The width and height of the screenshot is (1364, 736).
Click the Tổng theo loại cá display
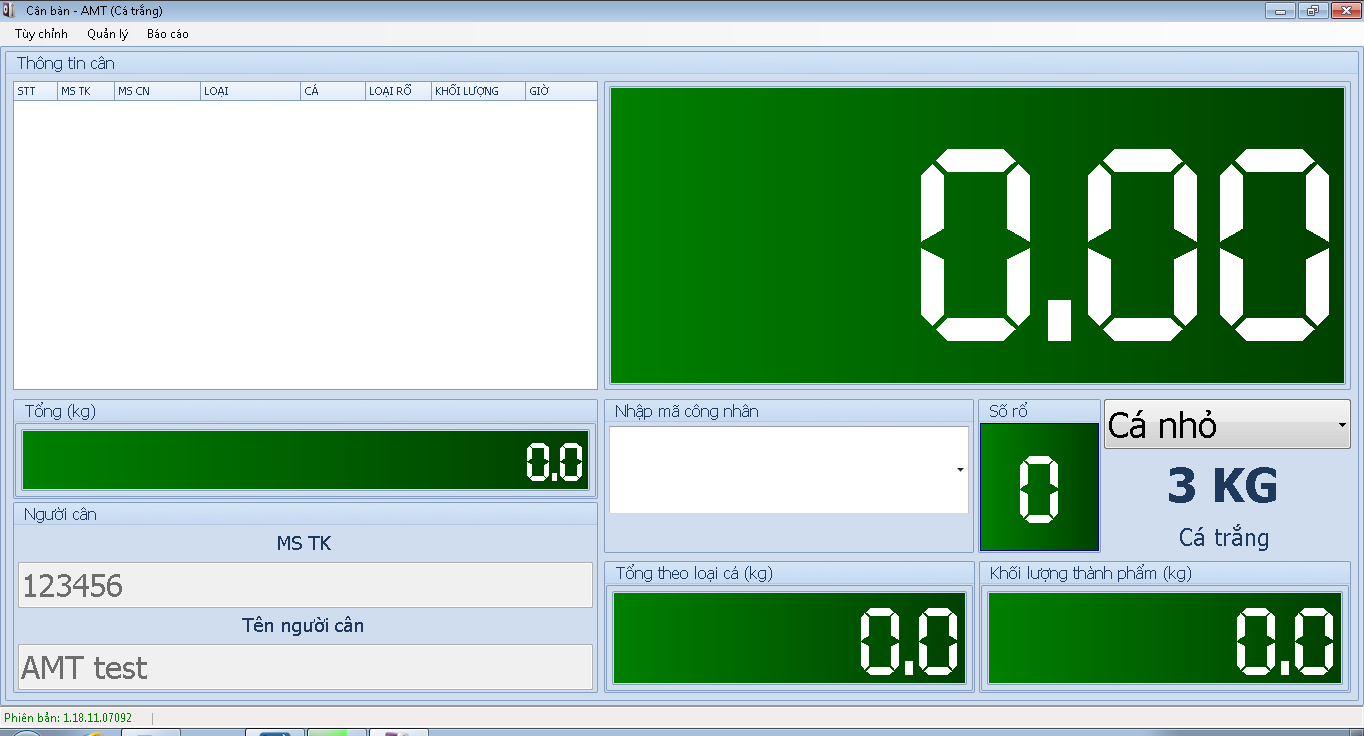[789, 638]
